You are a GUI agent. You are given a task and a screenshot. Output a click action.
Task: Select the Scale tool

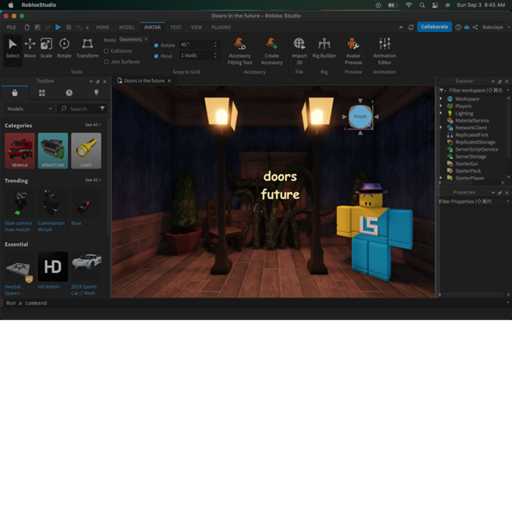coord(46,48)
